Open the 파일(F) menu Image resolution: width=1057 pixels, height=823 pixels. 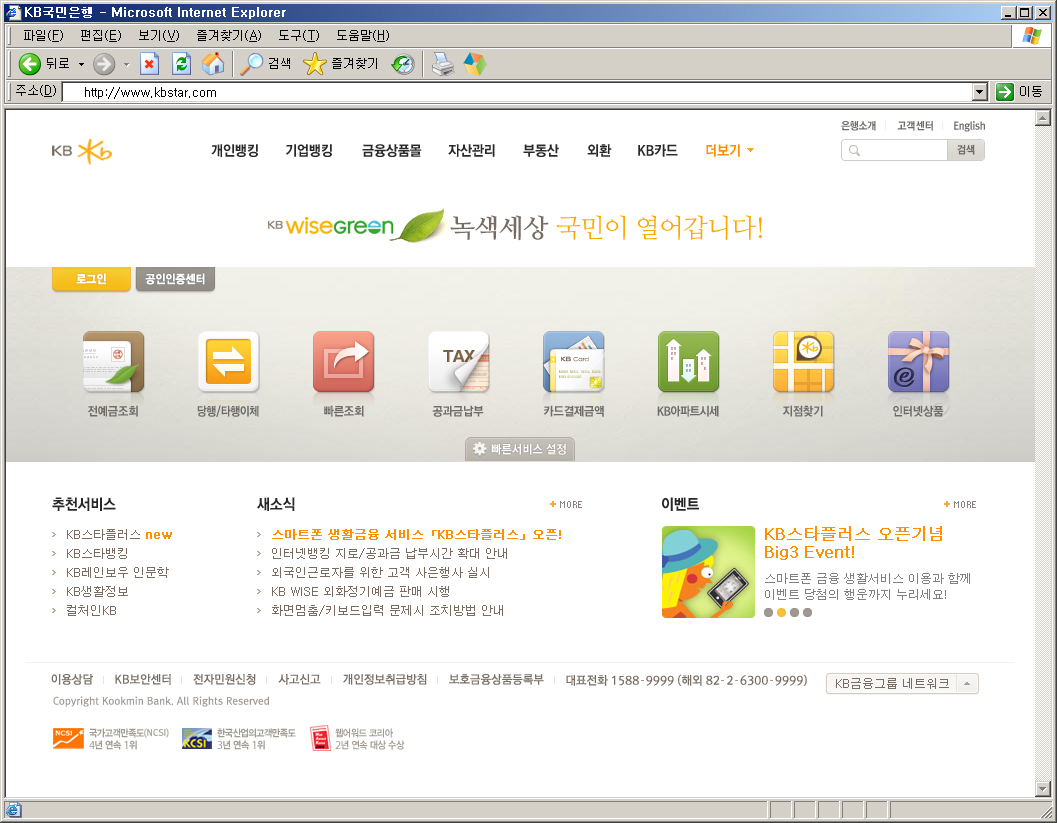(x=43, y=36)
